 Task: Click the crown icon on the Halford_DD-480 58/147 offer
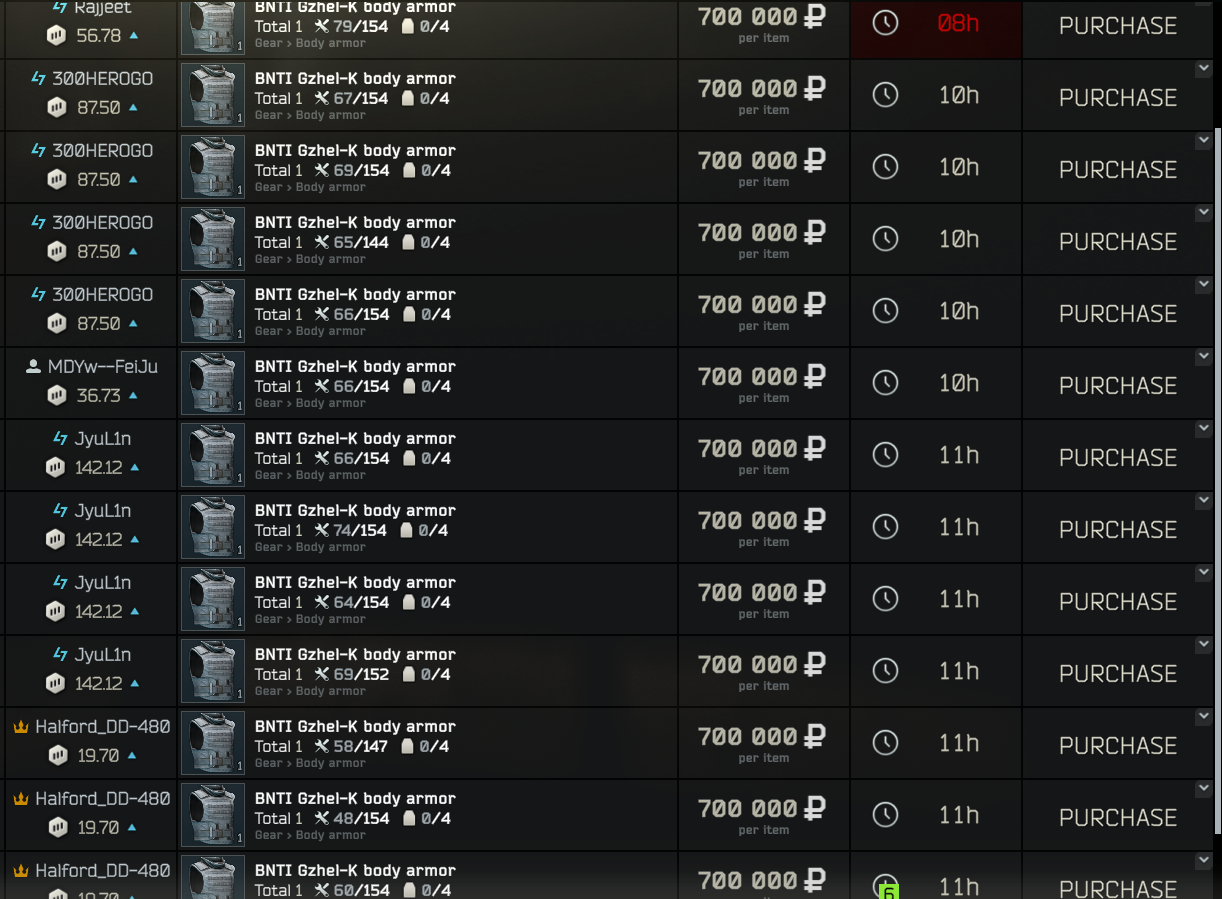pyautogui.click(x=20, y=727)
